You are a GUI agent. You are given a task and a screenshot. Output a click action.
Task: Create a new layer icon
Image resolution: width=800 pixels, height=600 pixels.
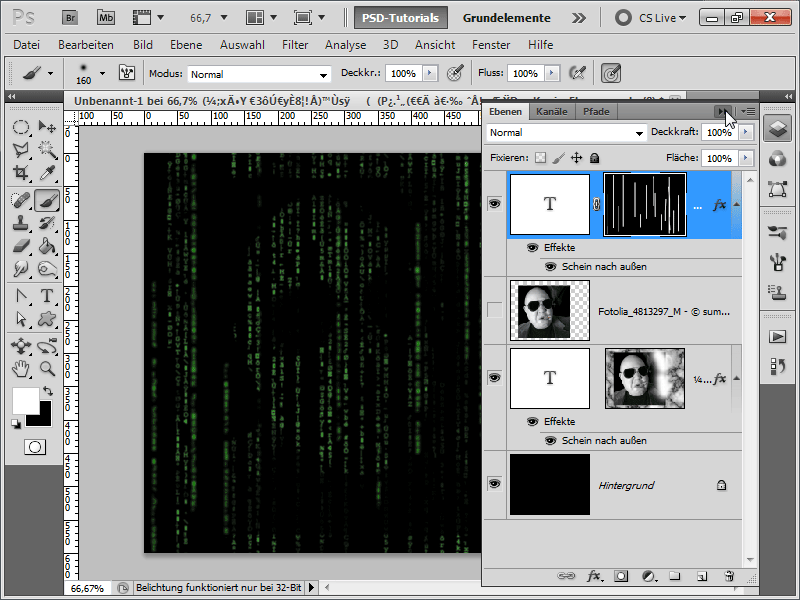coord(702,576)
